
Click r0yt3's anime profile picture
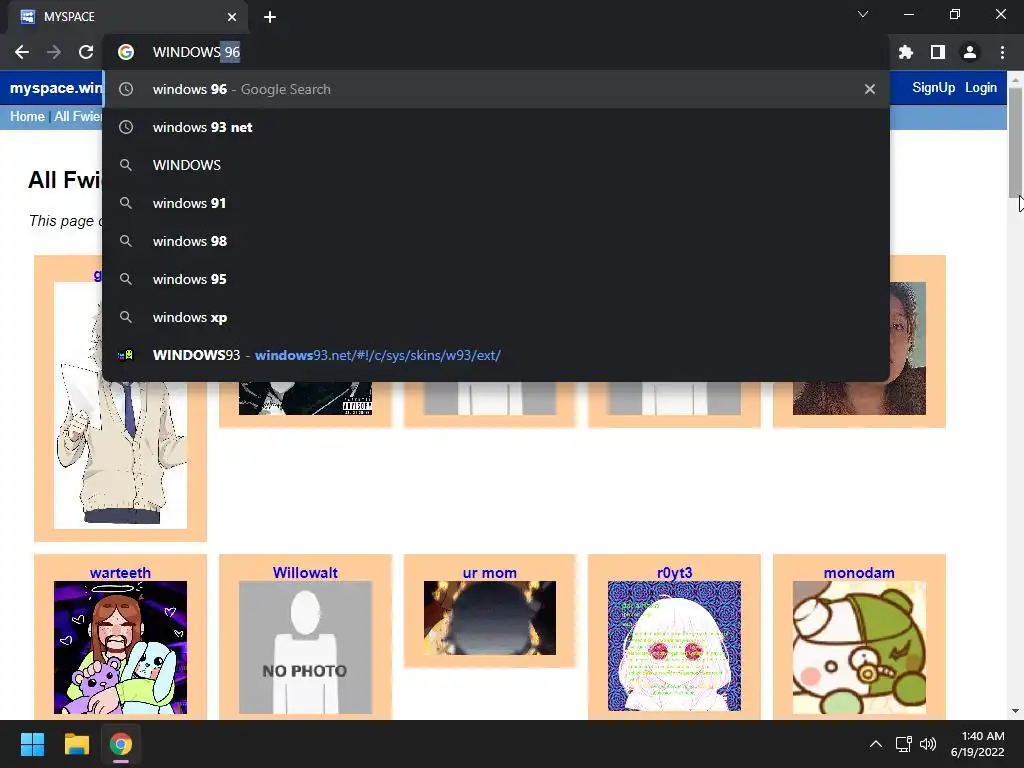pos(675,646)
